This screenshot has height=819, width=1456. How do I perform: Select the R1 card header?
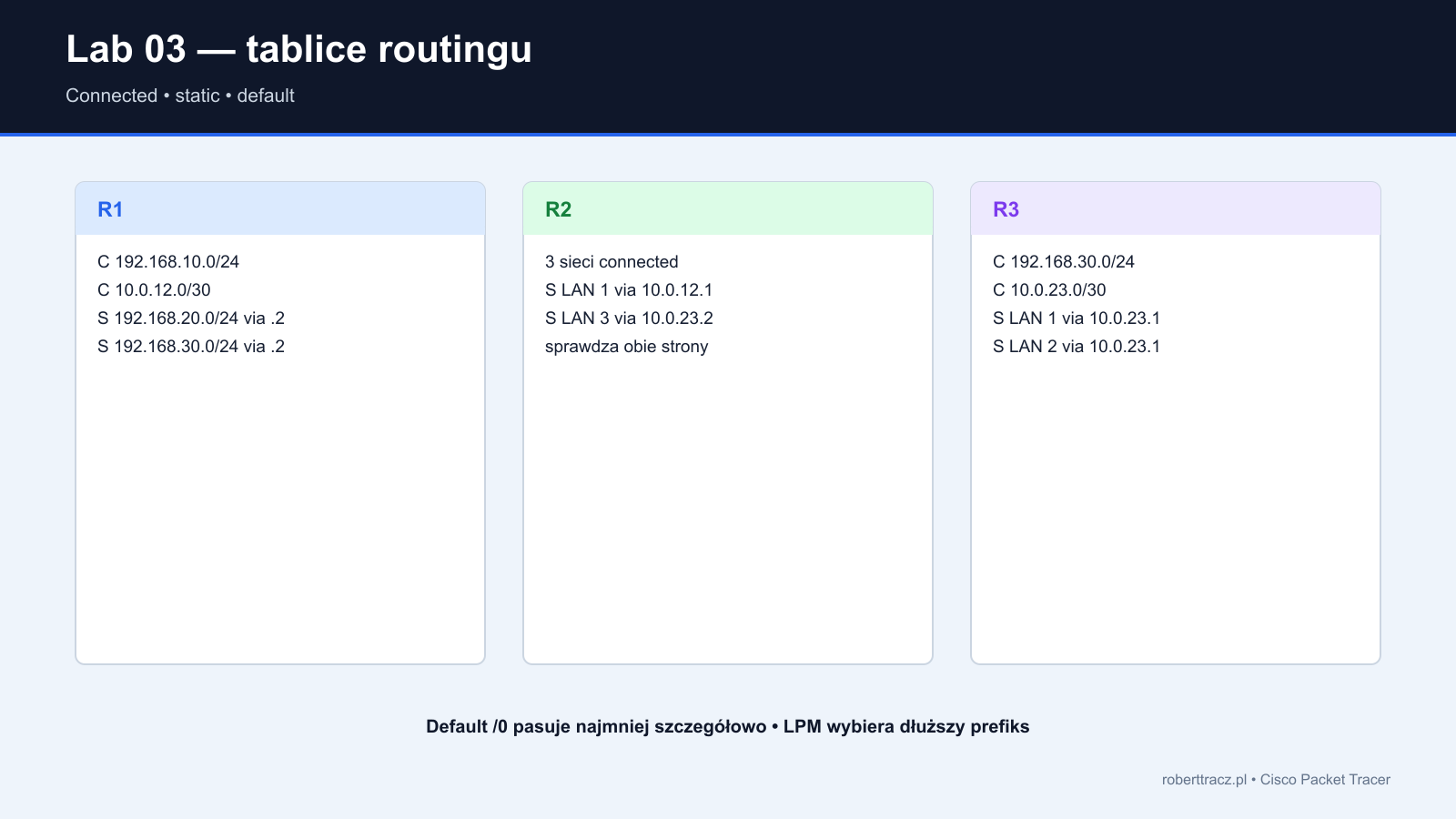(280, 209)
